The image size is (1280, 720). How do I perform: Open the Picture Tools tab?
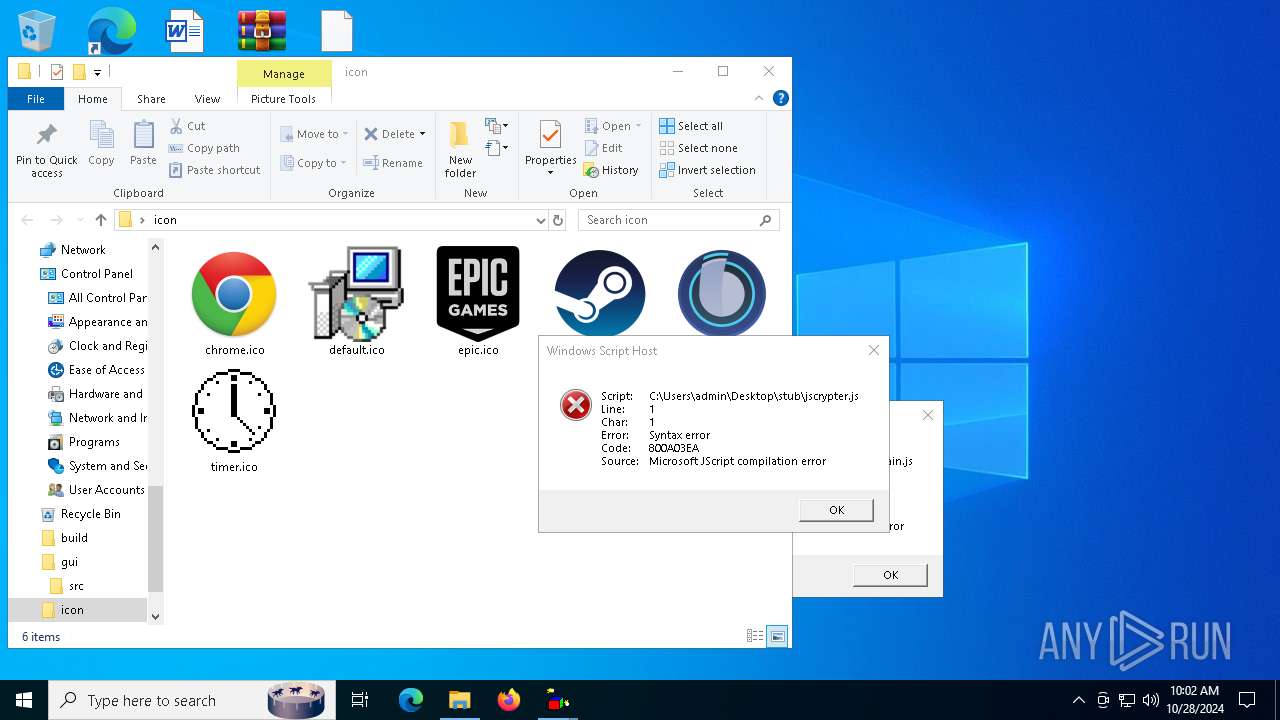283,99
